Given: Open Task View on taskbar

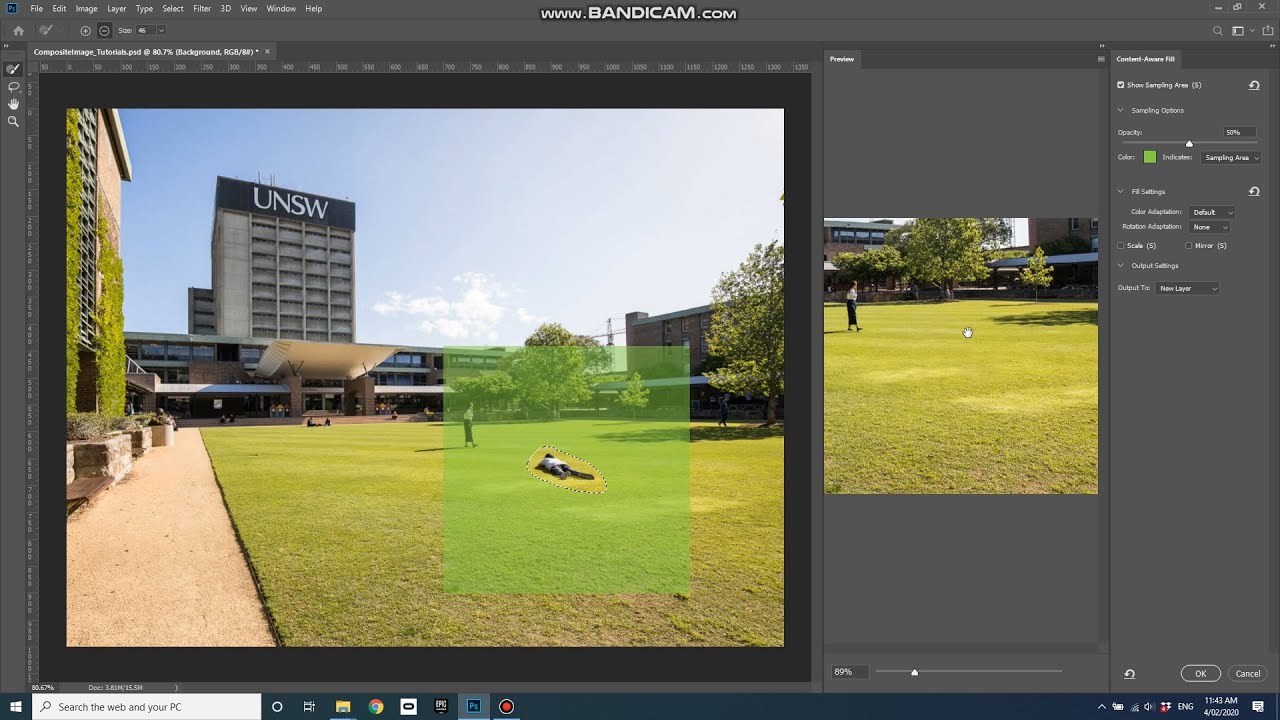Looking at the screenshot, I should [309, 706].
